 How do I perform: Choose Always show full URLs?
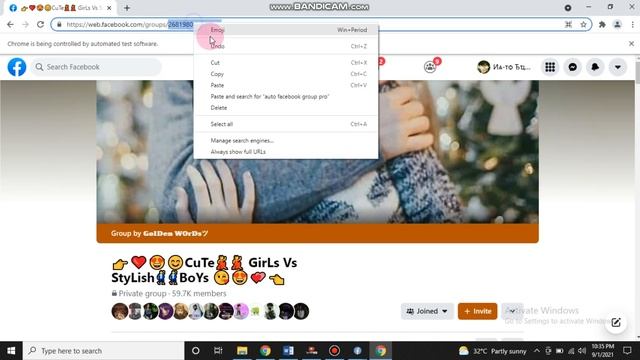click(286, 152)
